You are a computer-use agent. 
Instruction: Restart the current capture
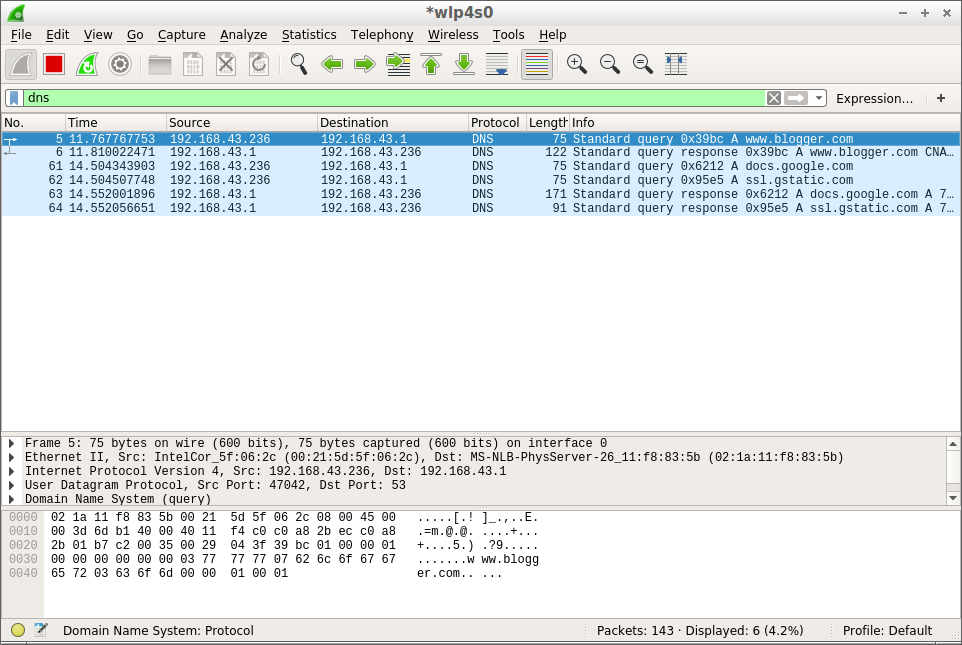point(87,64)
